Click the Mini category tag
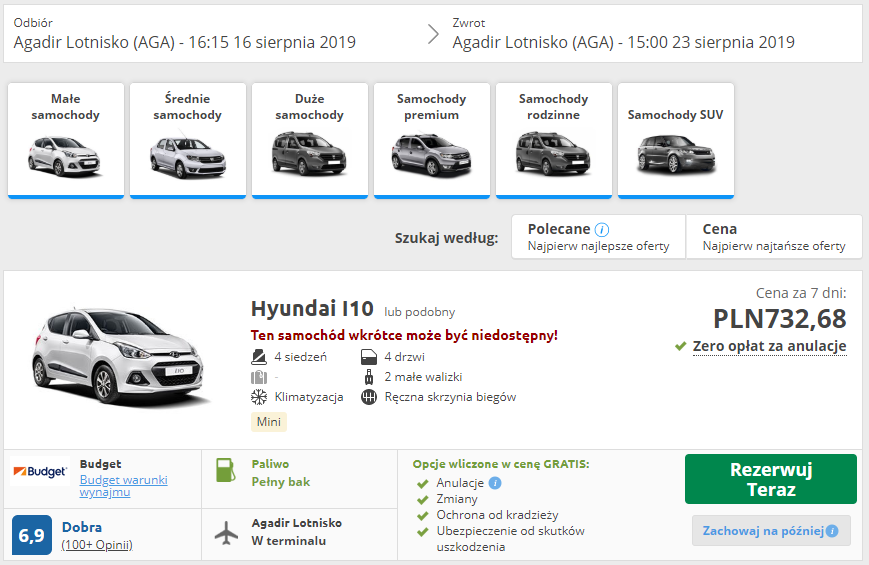869x565 pixels. pyautogui.click(x=269, y=422)
